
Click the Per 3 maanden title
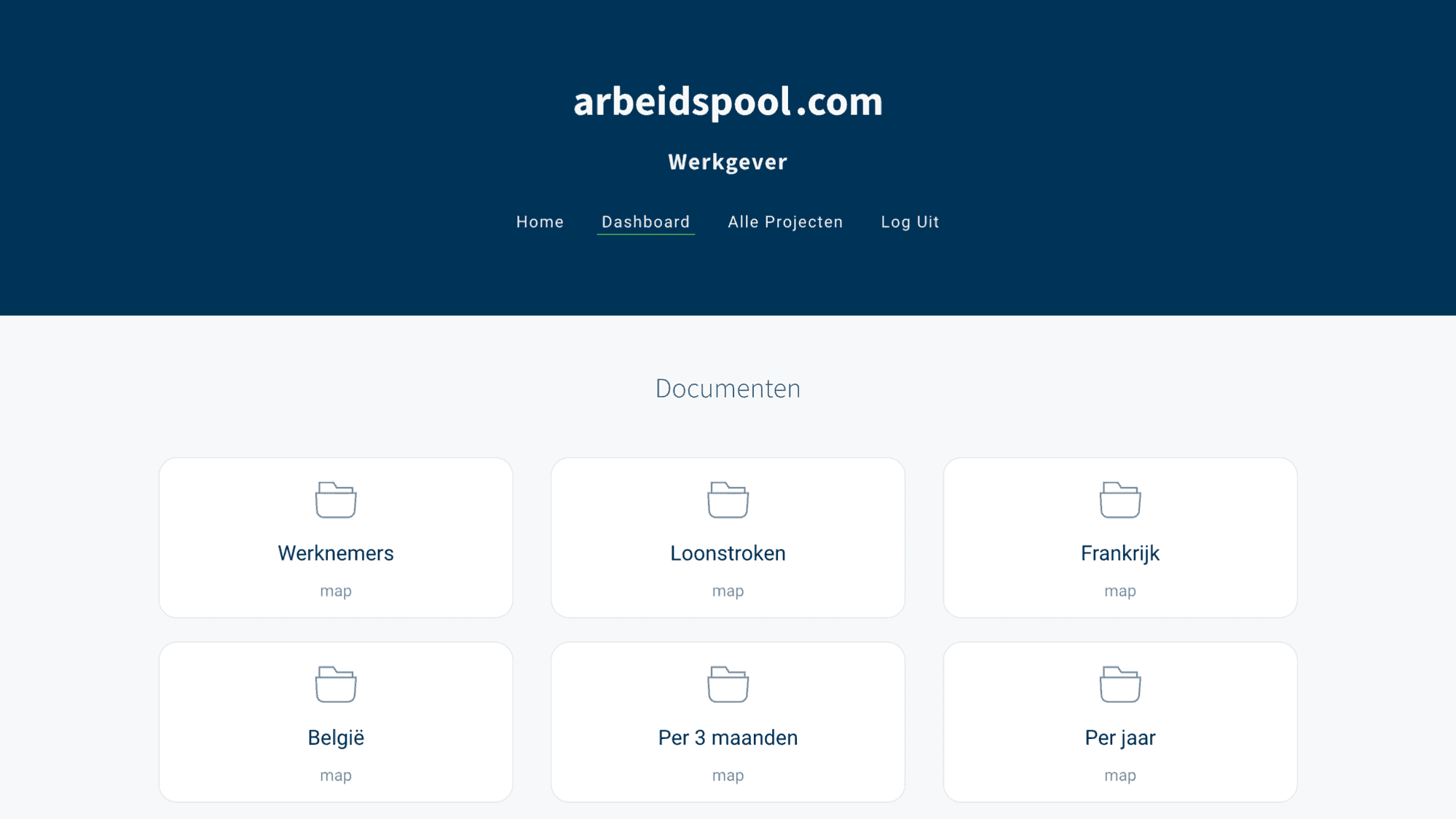click(x=728, y=737)
